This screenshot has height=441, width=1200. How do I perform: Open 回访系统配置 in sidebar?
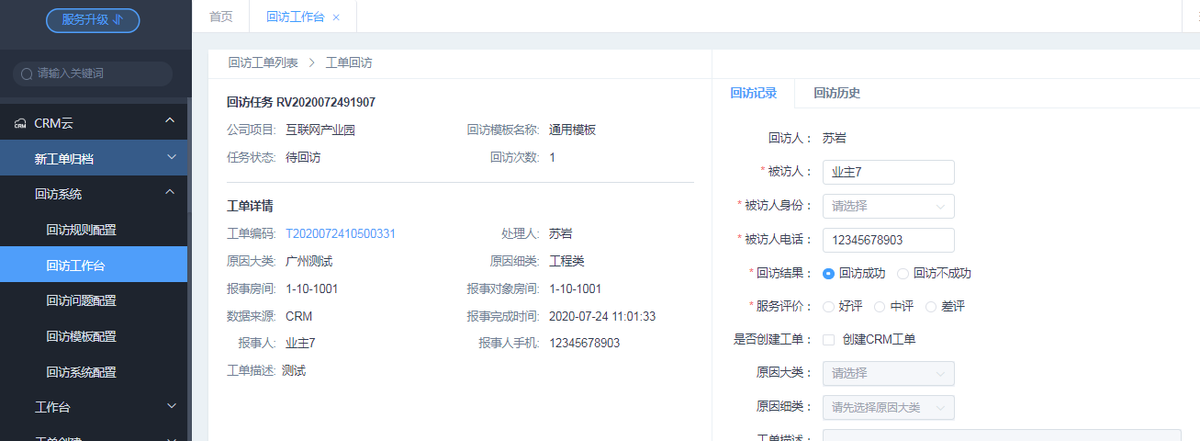[81, 373]
